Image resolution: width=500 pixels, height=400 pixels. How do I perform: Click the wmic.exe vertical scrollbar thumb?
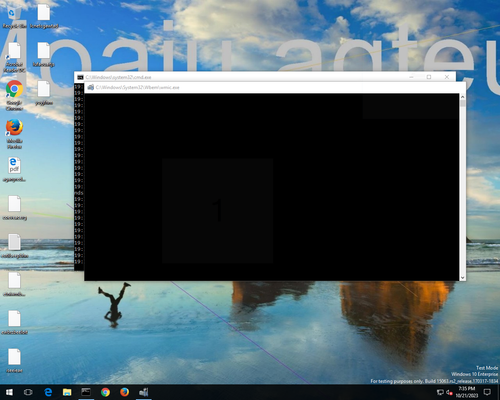462,103
